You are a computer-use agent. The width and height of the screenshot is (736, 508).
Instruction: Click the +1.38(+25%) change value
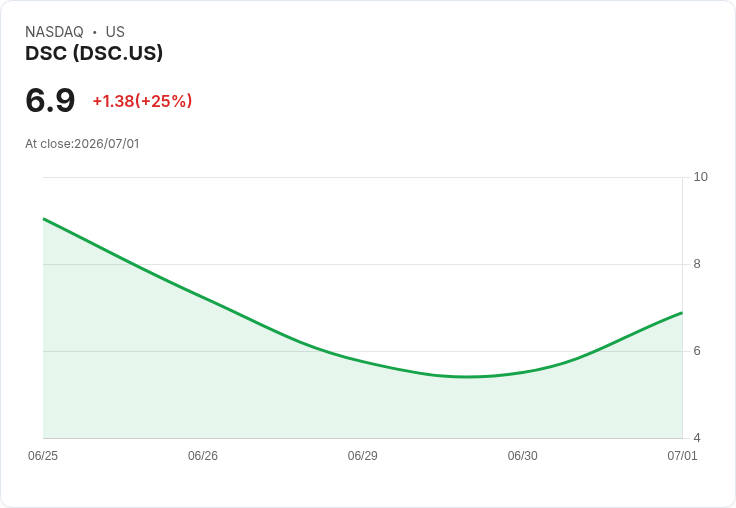point(142,101)
